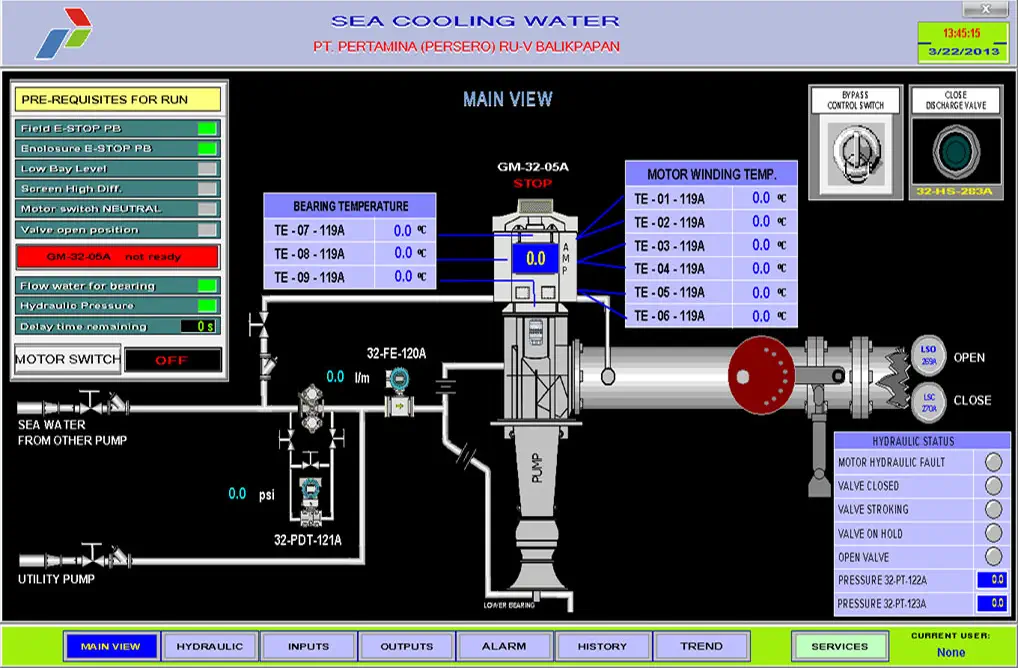This screenshot has width=1018, height=668.
Task: Click the 32-PDT-121A pressure transmitter icon
Action: click(309, 495)
